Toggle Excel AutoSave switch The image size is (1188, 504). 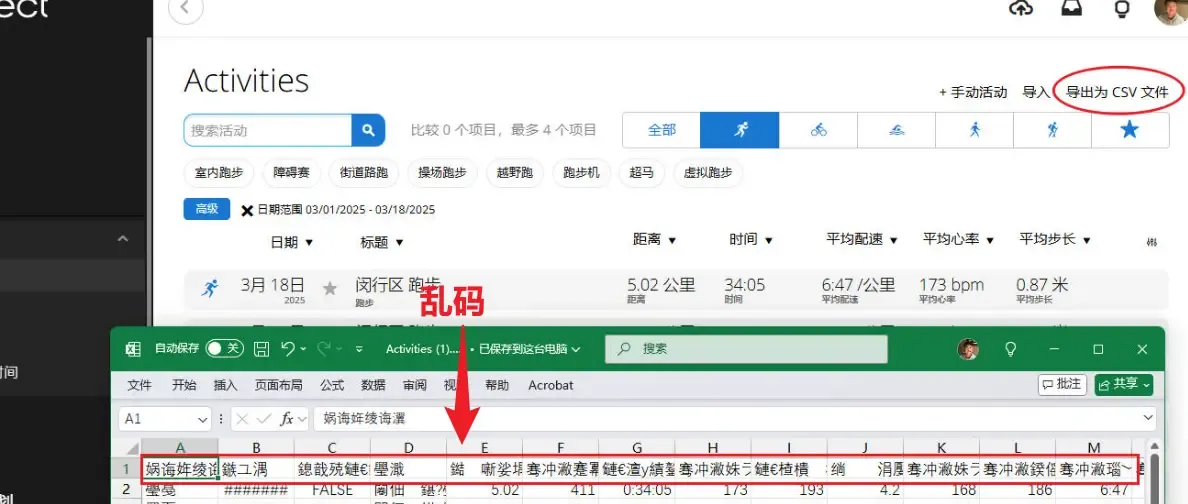tap(225, 349)
